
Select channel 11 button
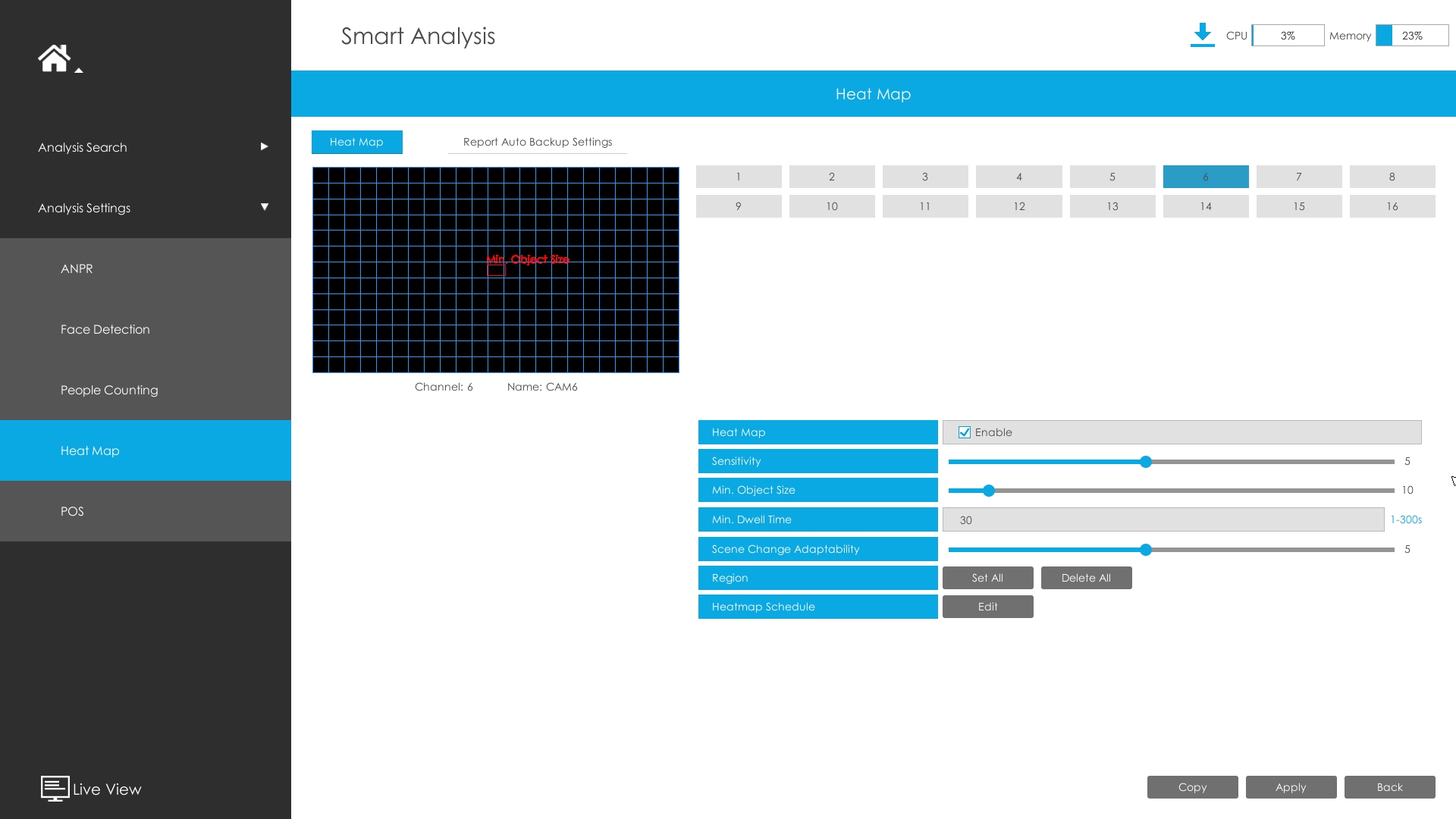point(925,206)
